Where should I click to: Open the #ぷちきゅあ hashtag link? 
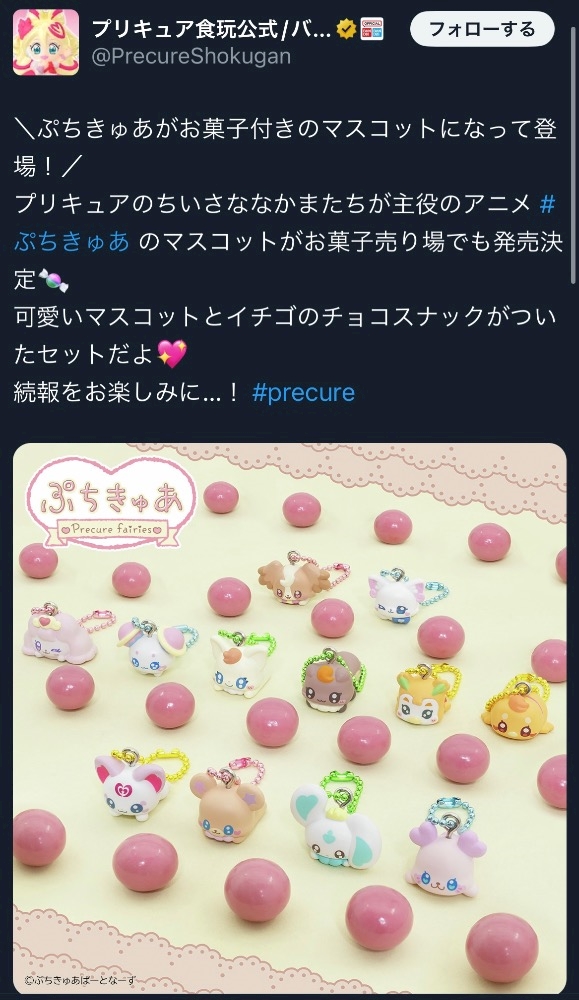[x=72, y=242]
